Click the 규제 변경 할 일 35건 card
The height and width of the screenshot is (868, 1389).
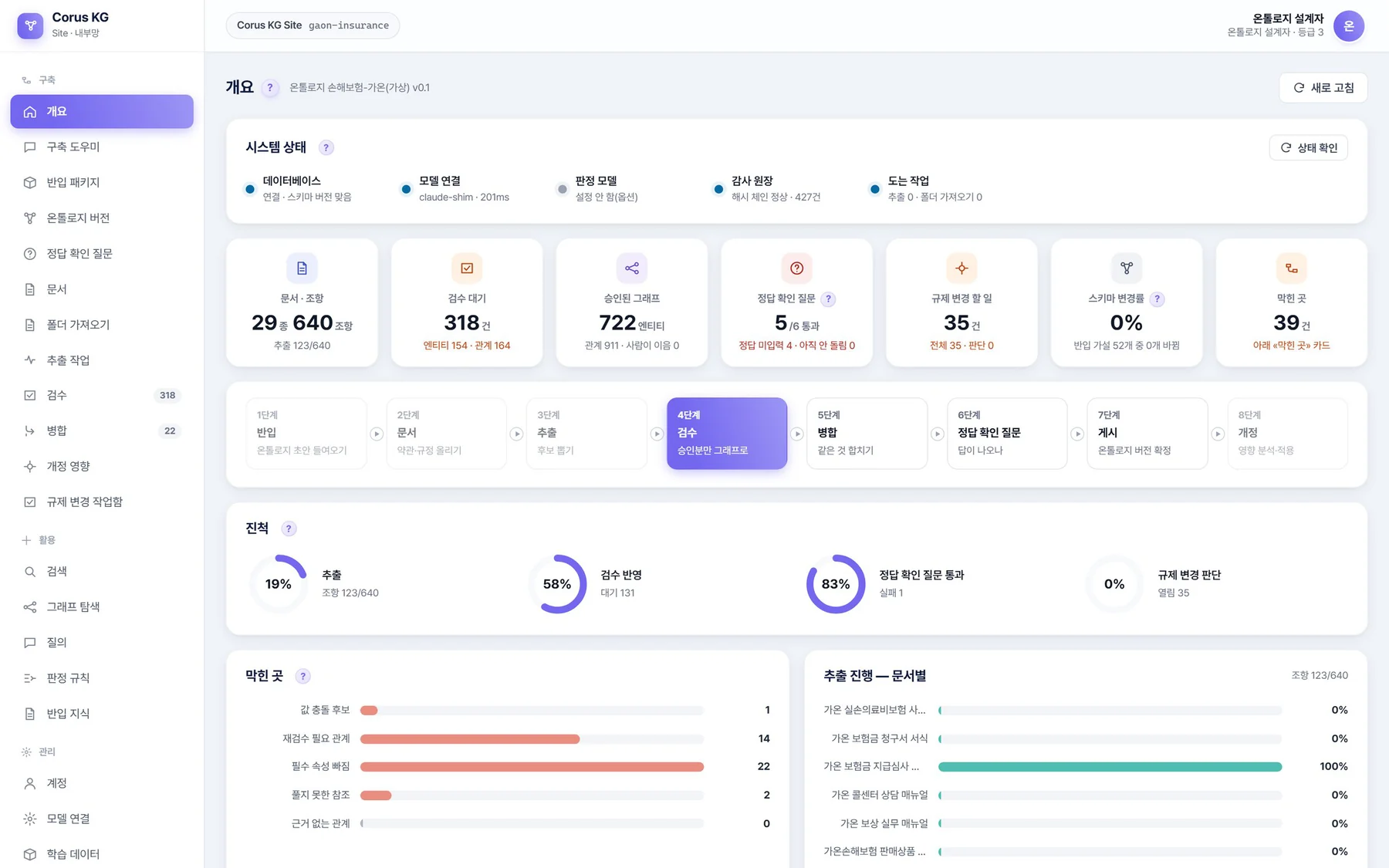961,302
